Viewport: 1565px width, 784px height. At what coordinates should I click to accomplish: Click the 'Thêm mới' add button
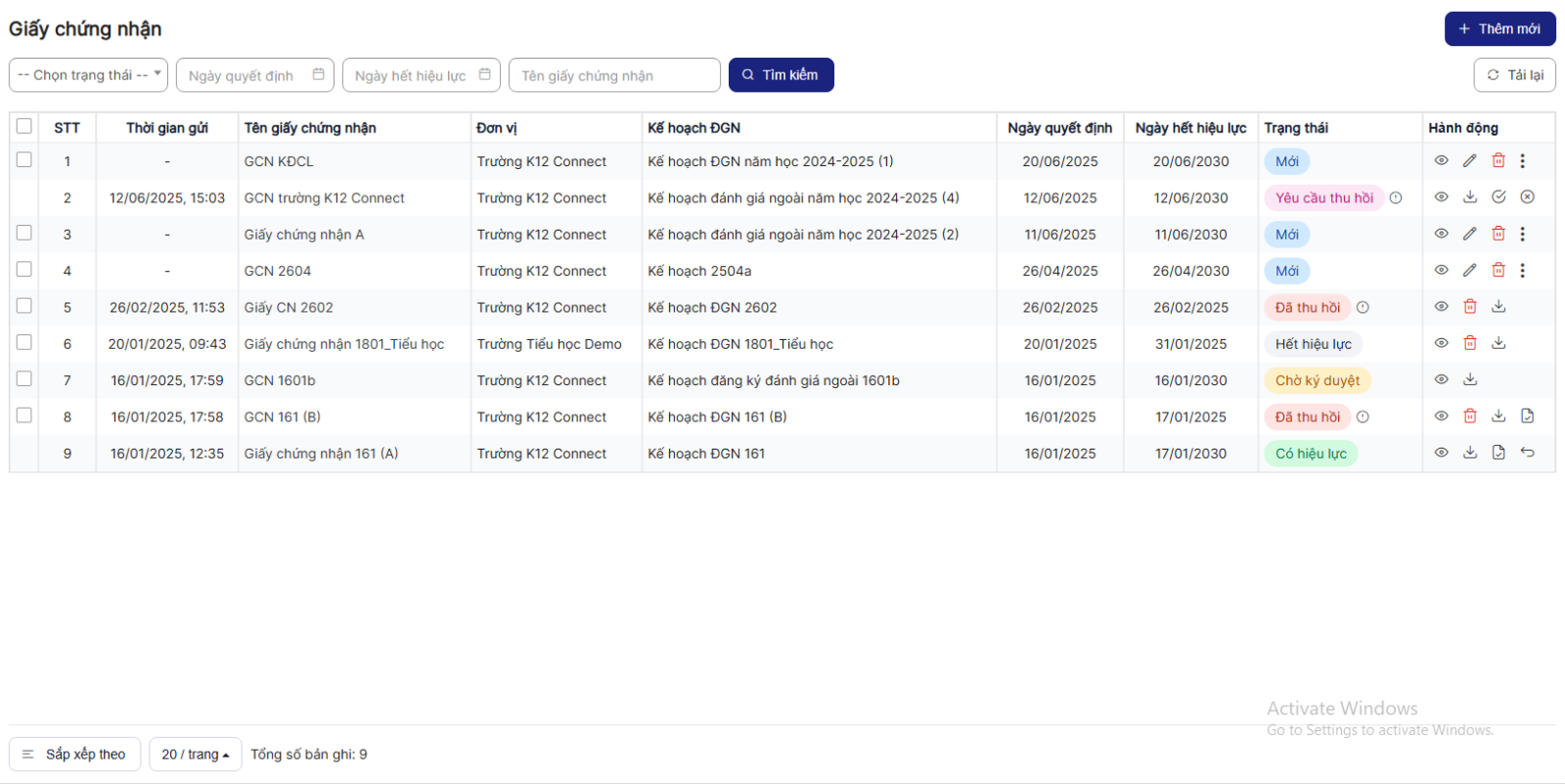pyautogui.click(x=1499, y=29)
